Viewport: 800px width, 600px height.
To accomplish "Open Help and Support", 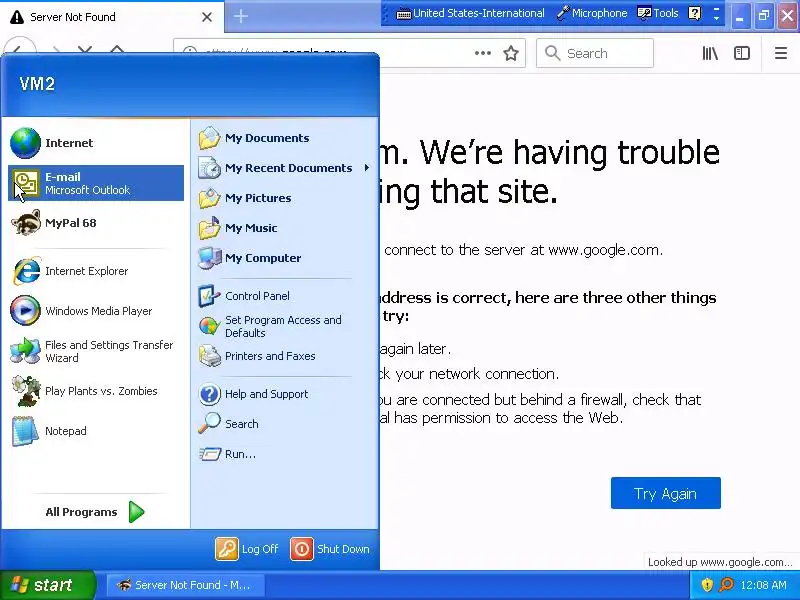I will point(286,394).
